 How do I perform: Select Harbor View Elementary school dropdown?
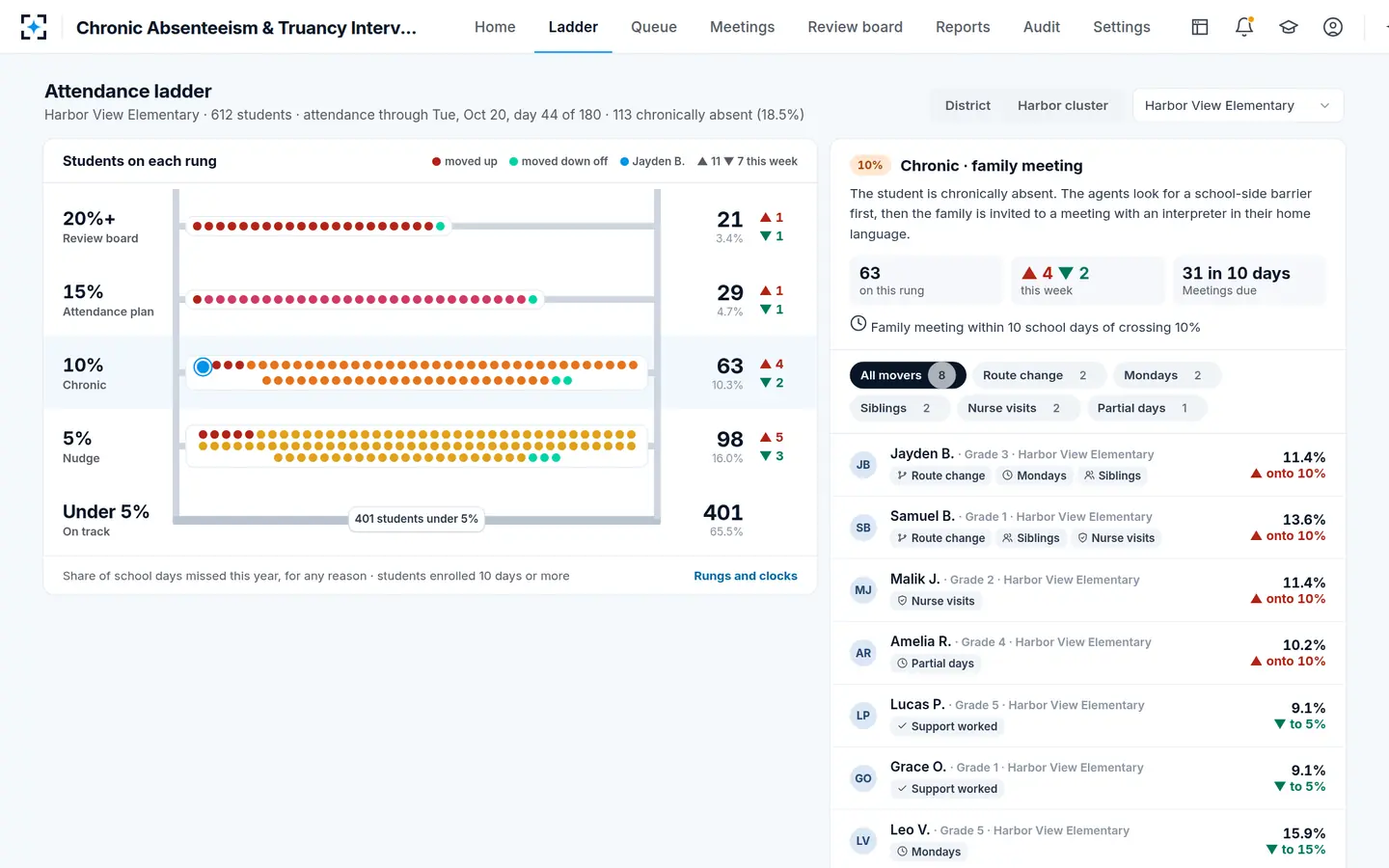click(x=1239, y=106)
